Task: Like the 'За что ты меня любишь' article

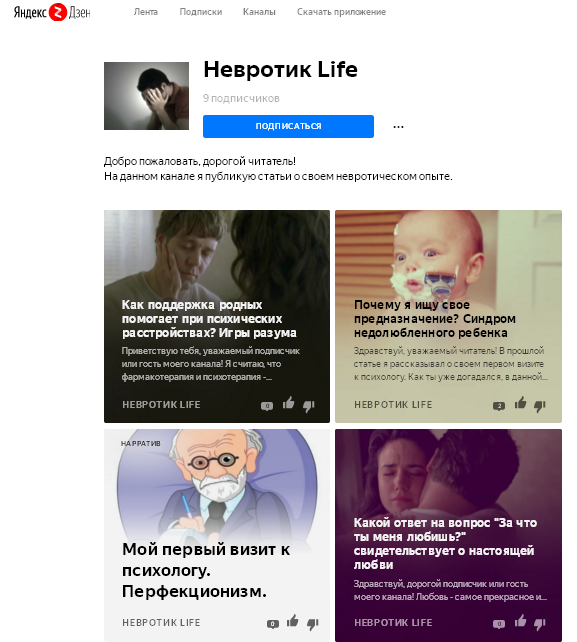Action: point(520,621)
